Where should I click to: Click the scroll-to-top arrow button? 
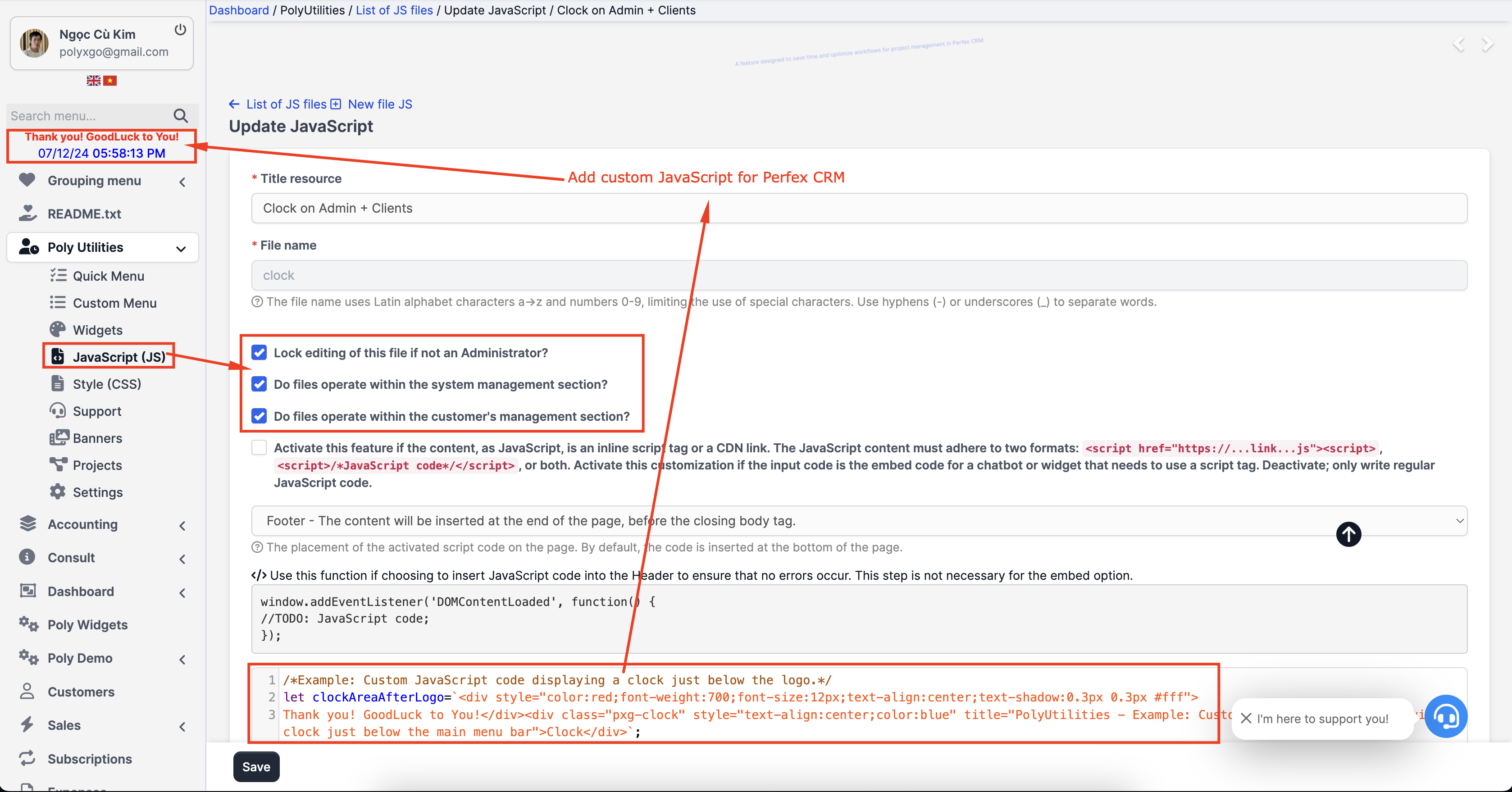[1348, 534]
